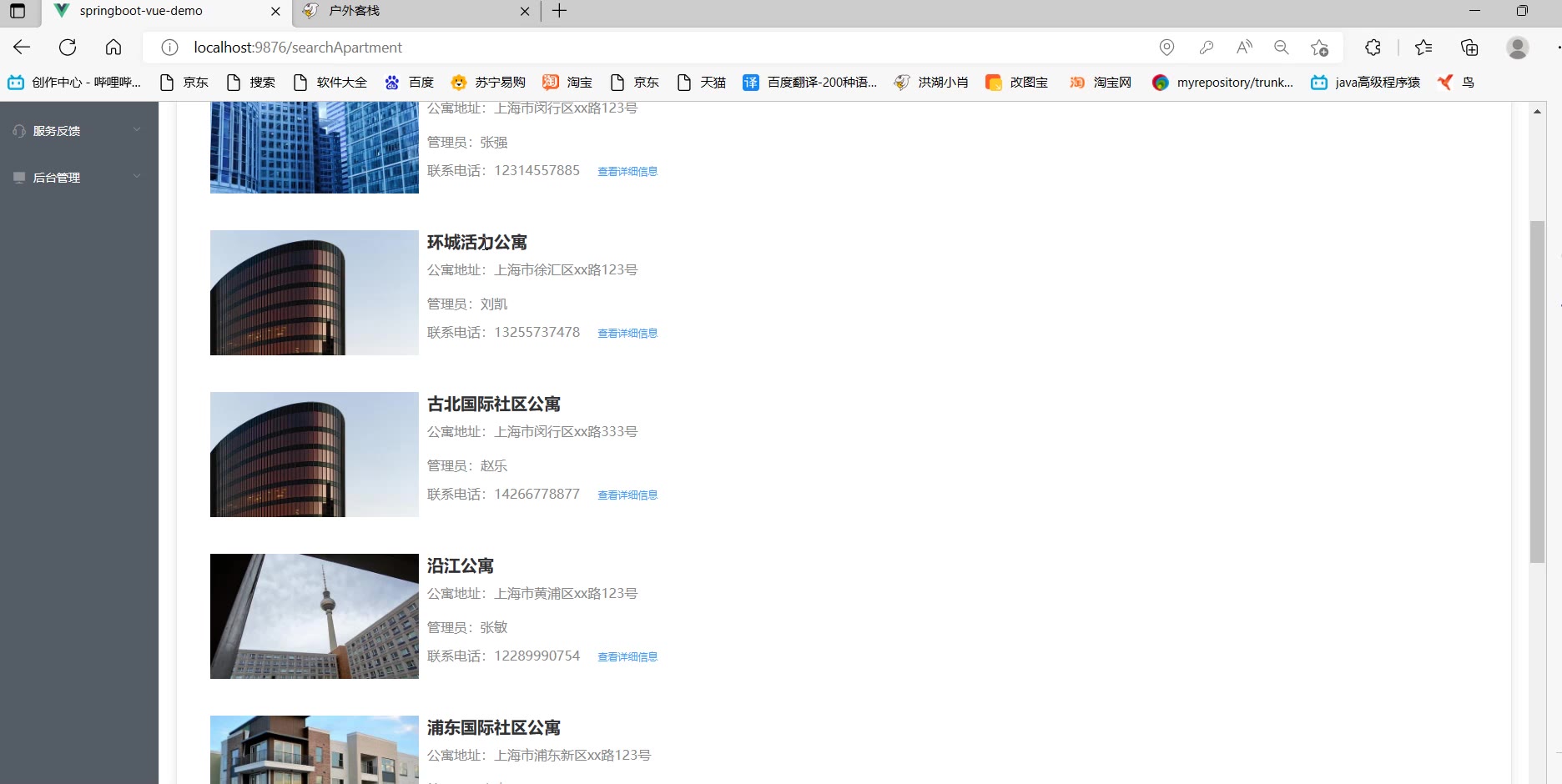View site information for localhost
Screen dimensions: 1562x784
(x=169, y=48)
